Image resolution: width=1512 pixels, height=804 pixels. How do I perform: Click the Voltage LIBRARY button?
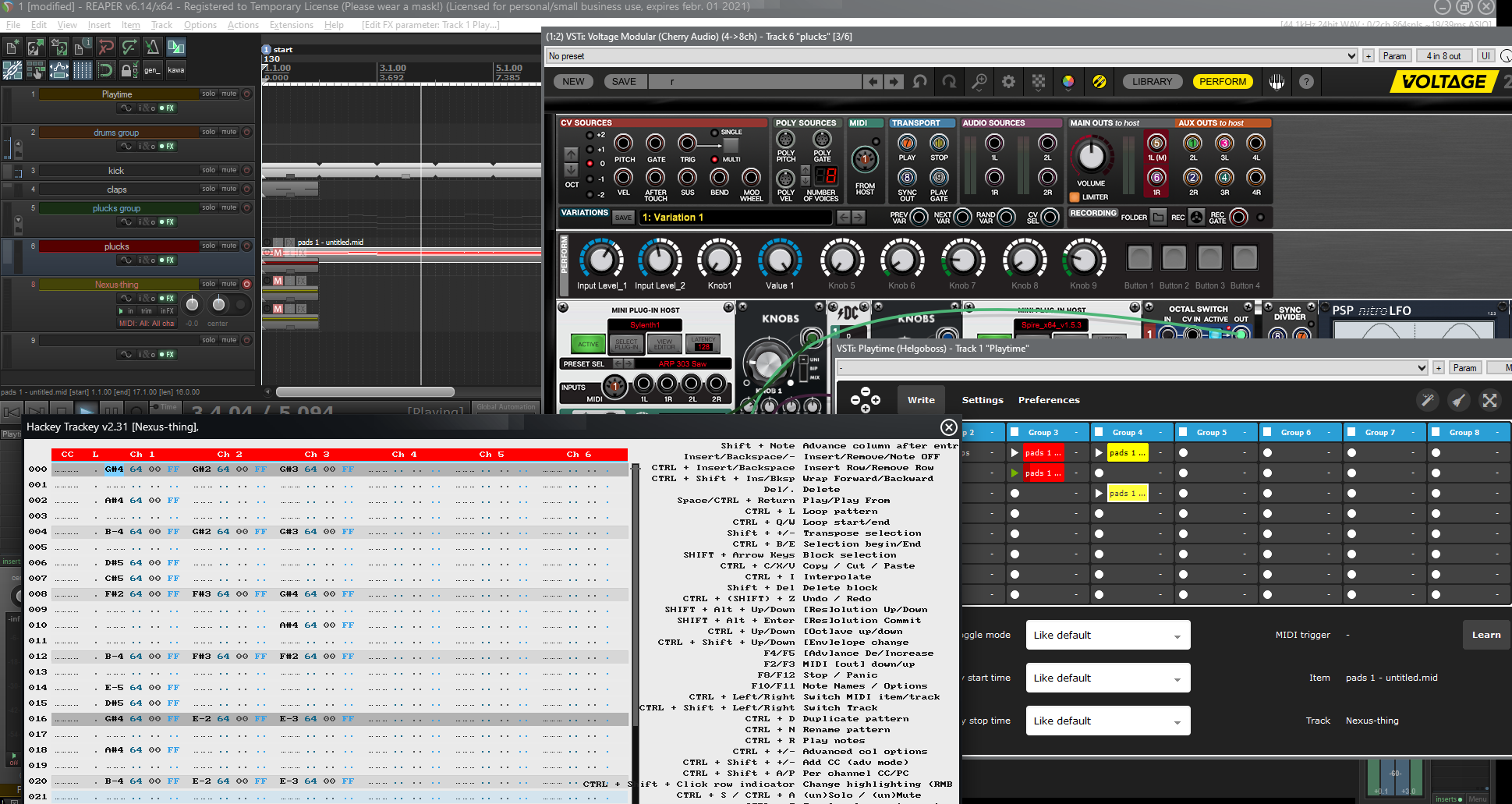coord(1152,82)
